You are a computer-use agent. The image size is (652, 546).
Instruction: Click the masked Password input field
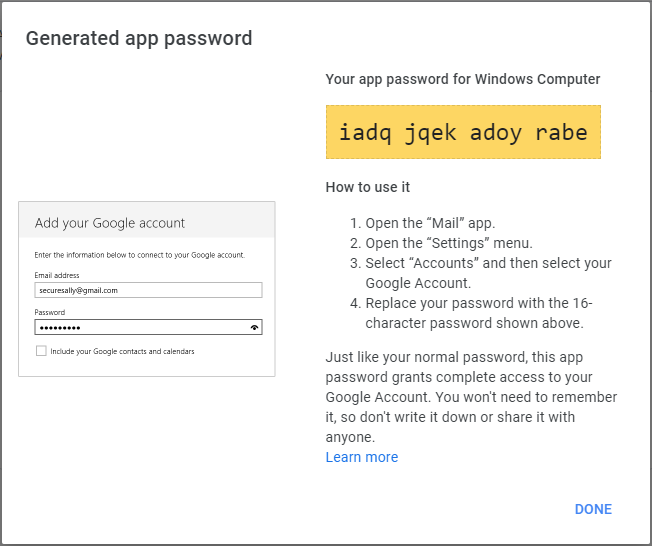pos(140,327)
